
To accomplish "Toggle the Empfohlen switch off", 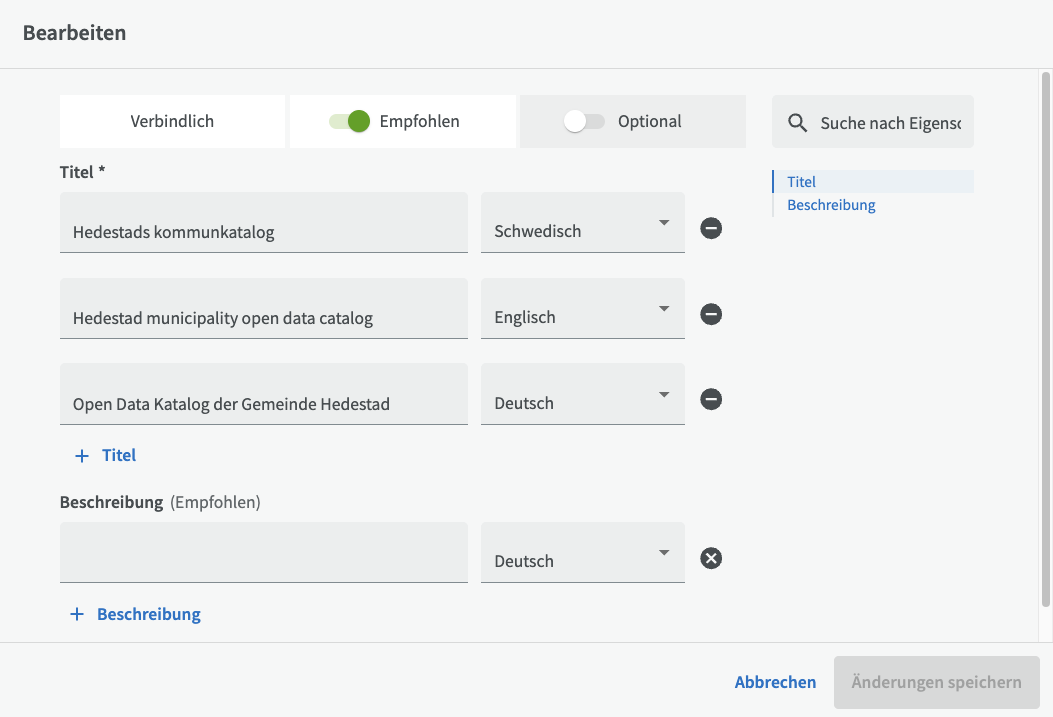I will [351, 122].
